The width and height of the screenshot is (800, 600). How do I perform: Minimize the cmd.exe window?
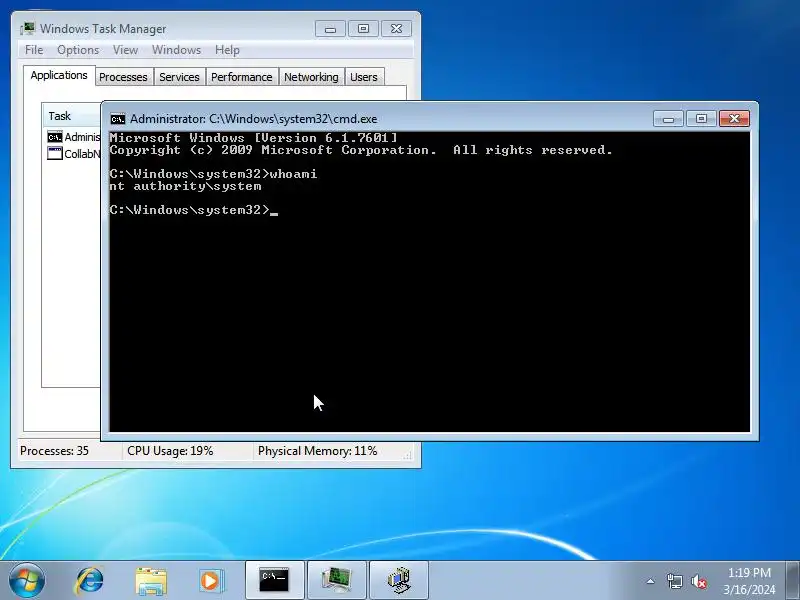668,119
